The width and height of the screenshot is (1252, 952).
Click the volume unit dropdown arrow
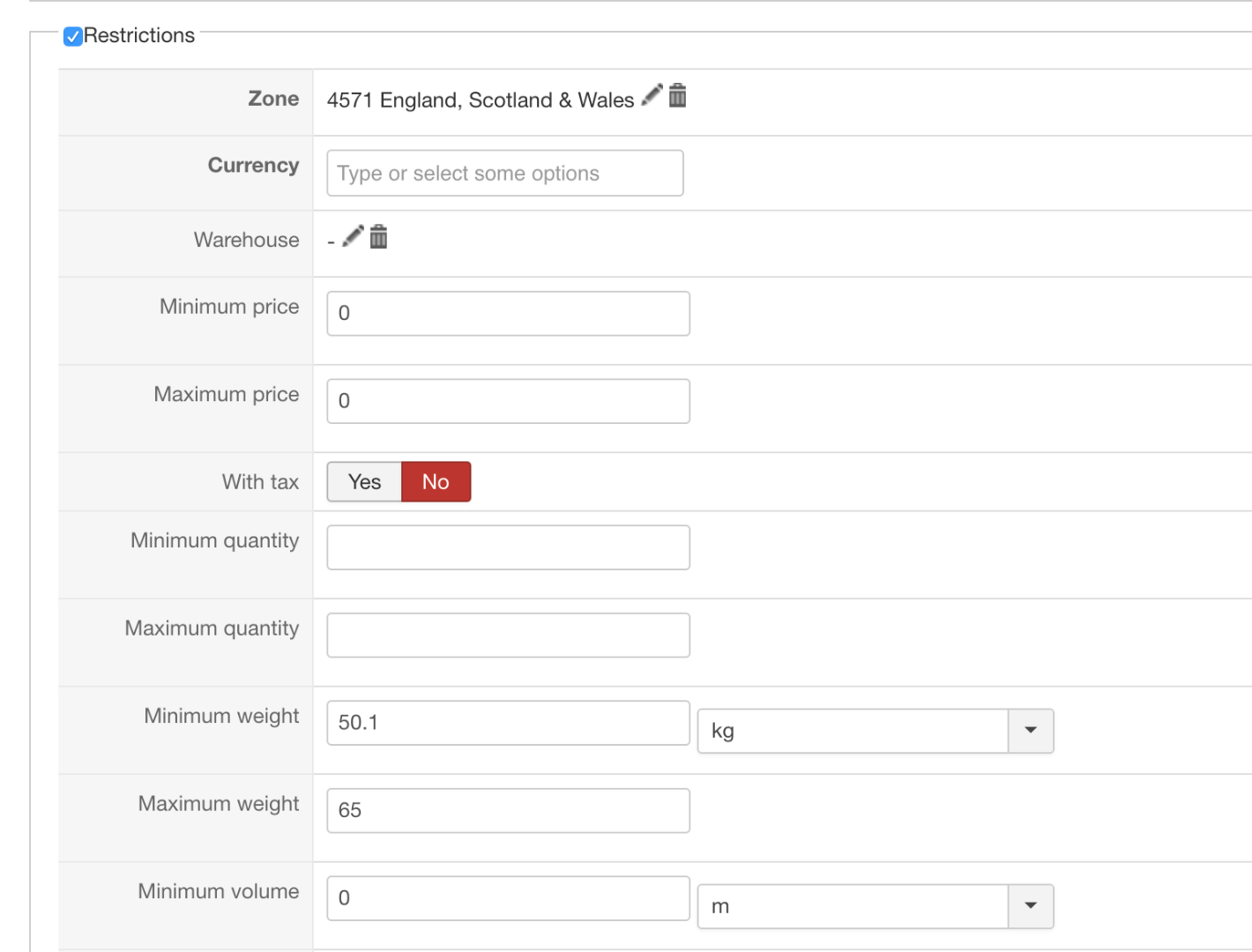1031,906
